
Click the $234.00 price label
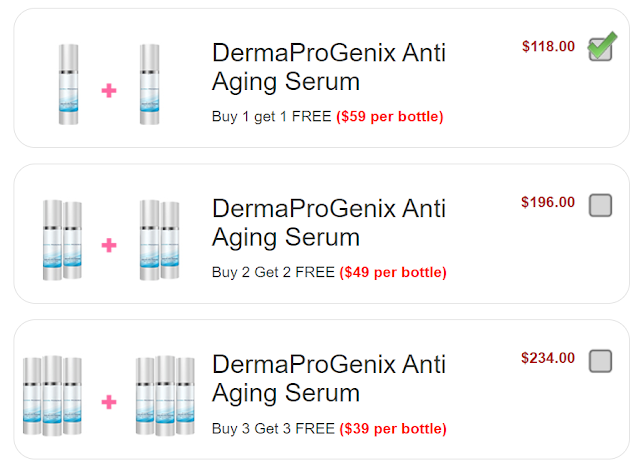(548, 358)
